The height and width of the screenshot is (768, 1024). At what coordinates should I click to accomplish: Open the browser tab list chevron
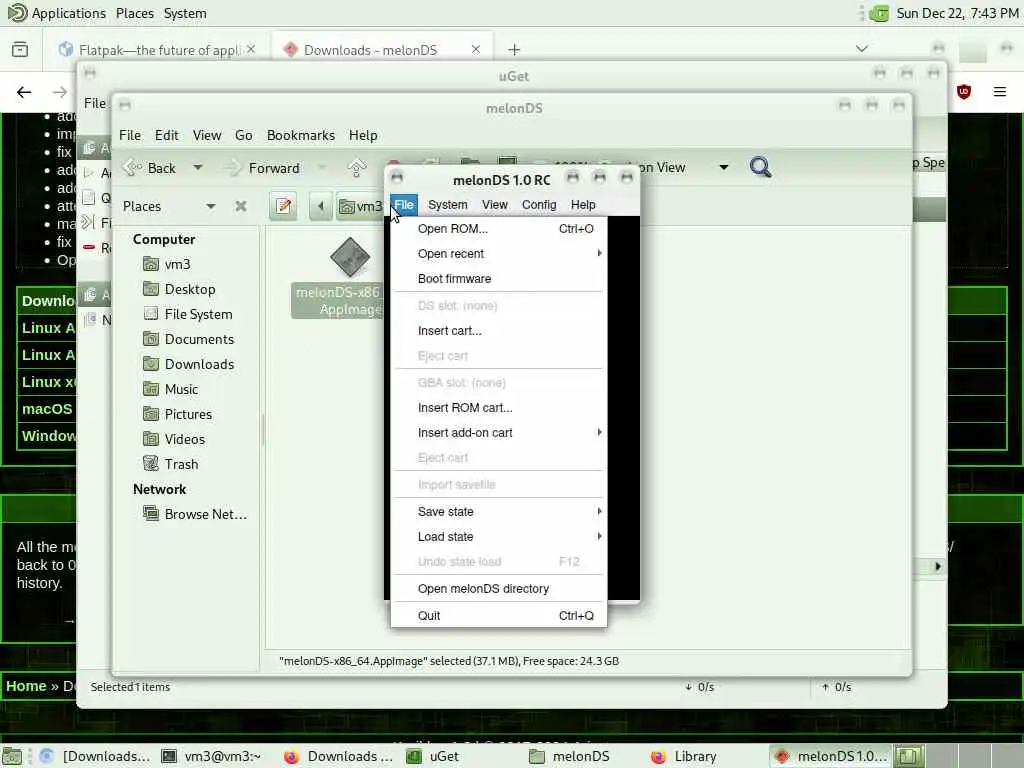861,49
